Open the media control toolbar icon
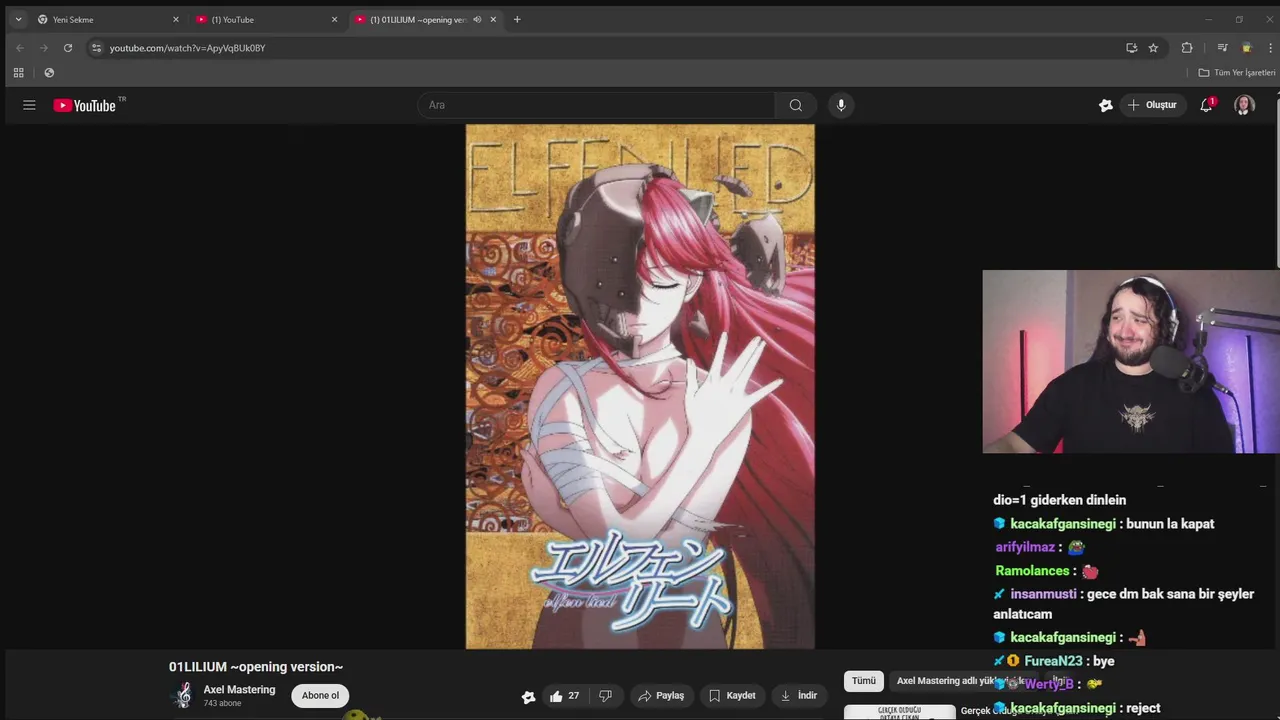Image resolution: width=1280 pixels, height=720 pixels. 1222,48
